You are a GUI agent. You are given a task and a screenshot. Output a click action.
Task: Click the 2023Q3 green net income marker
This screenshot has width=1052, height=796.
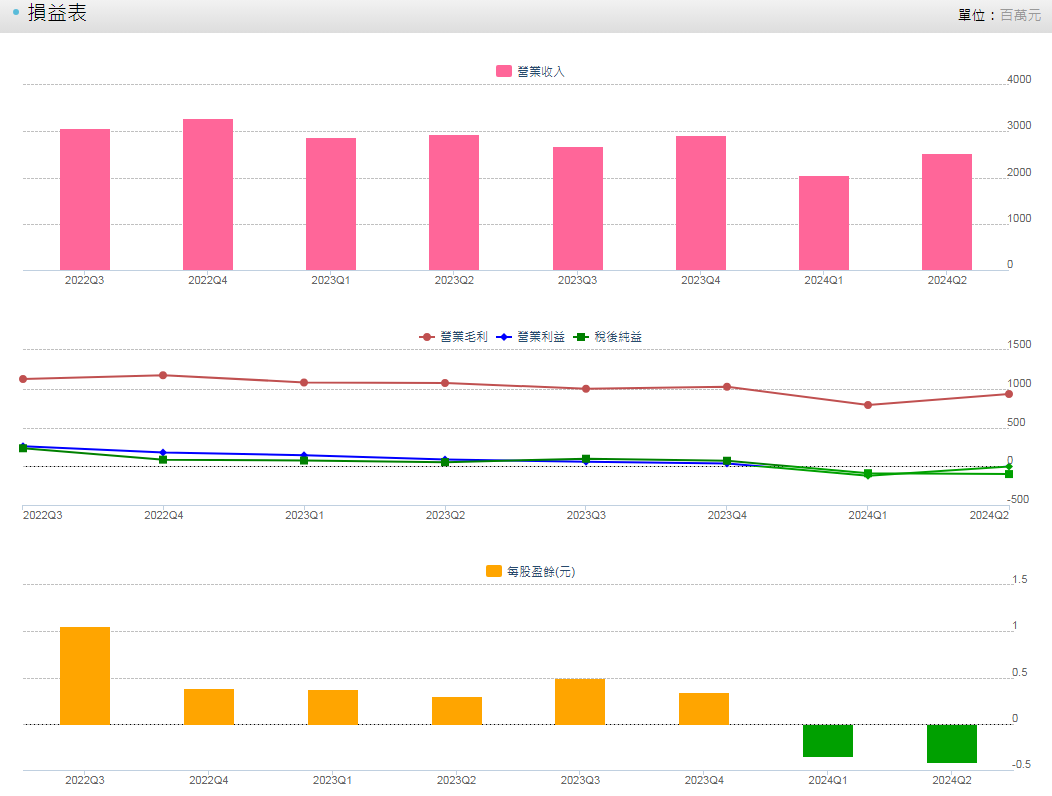[586, 459]
